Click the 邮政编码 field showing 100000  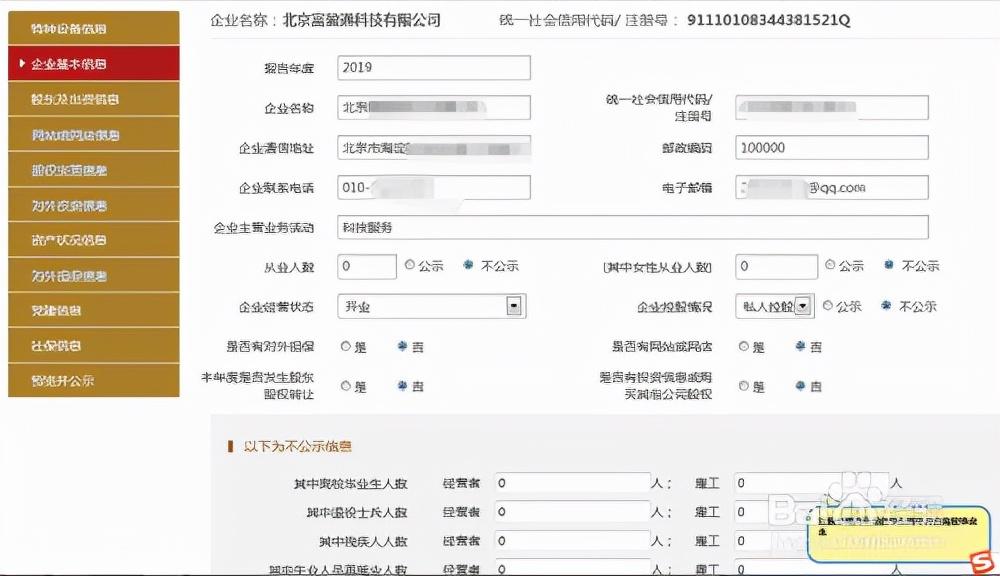pos(832,148)
